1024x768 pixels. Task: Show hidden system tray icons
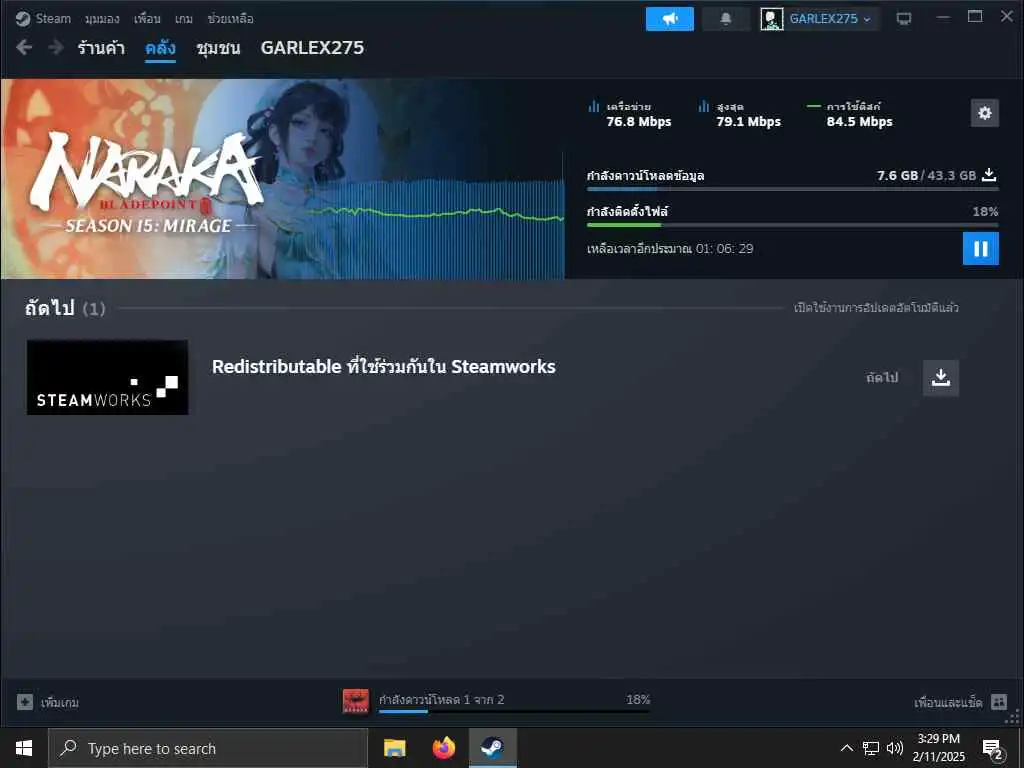tap(846, 748)
